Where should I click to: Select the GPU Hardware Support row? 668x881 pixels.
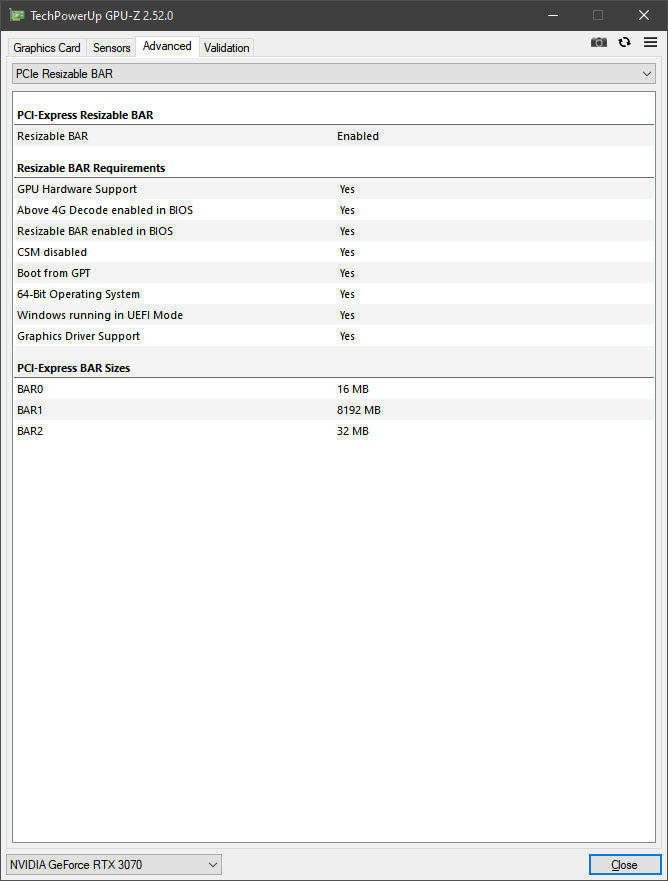(334, 189)
